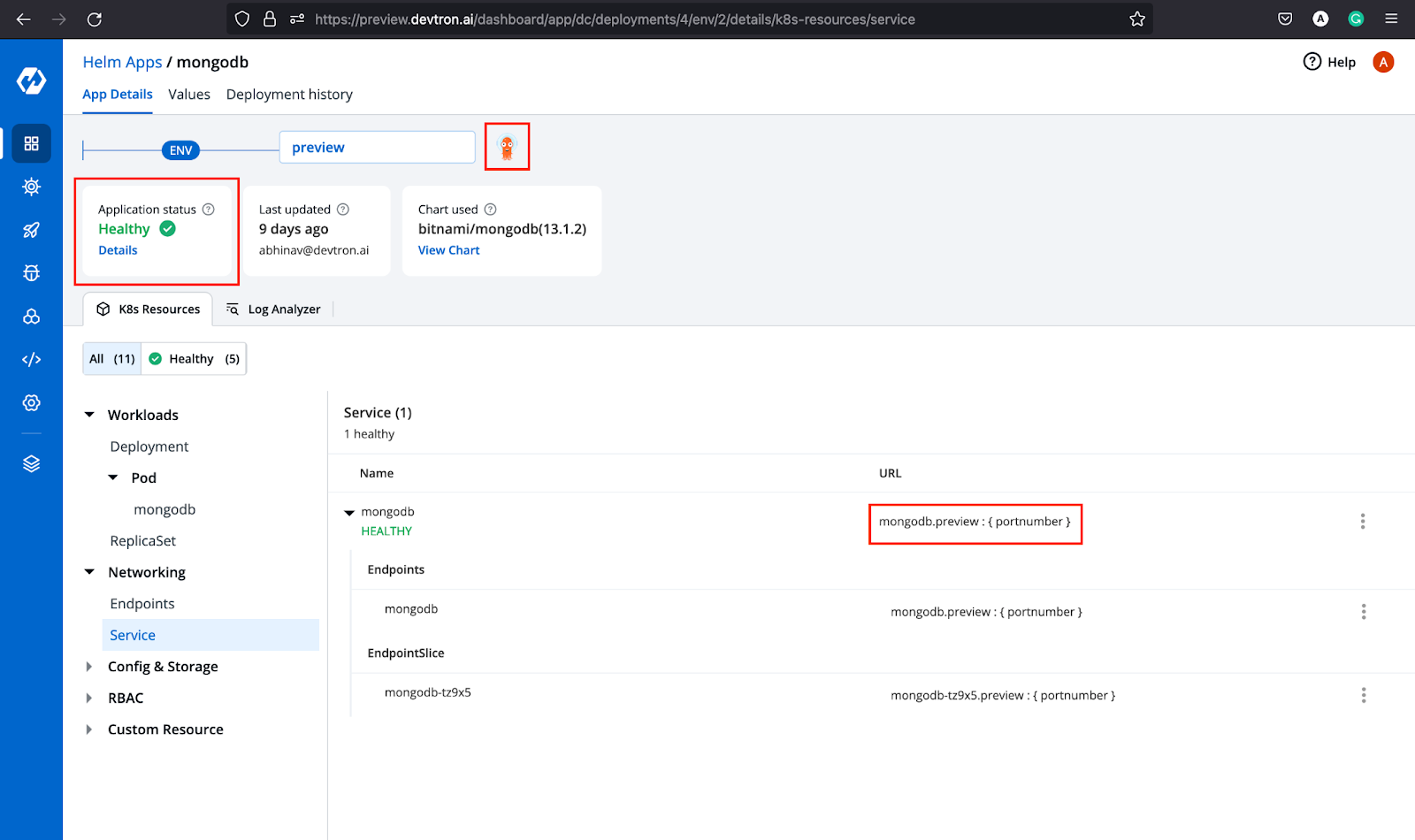Open the Log Analyzer tab
Screen dimensions: 1415x840
click(274, 309)
